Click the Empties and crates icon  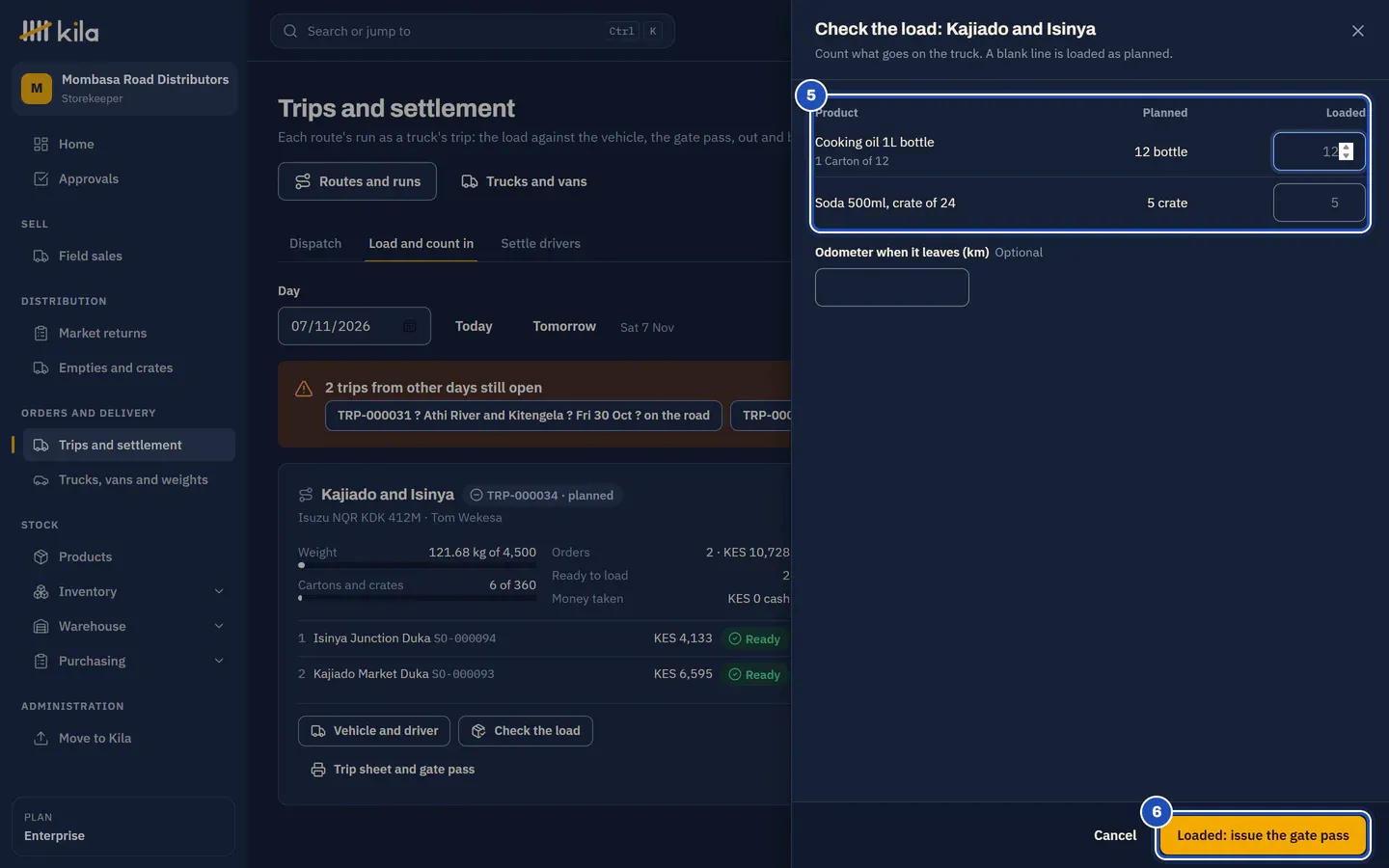click(41, 367)
